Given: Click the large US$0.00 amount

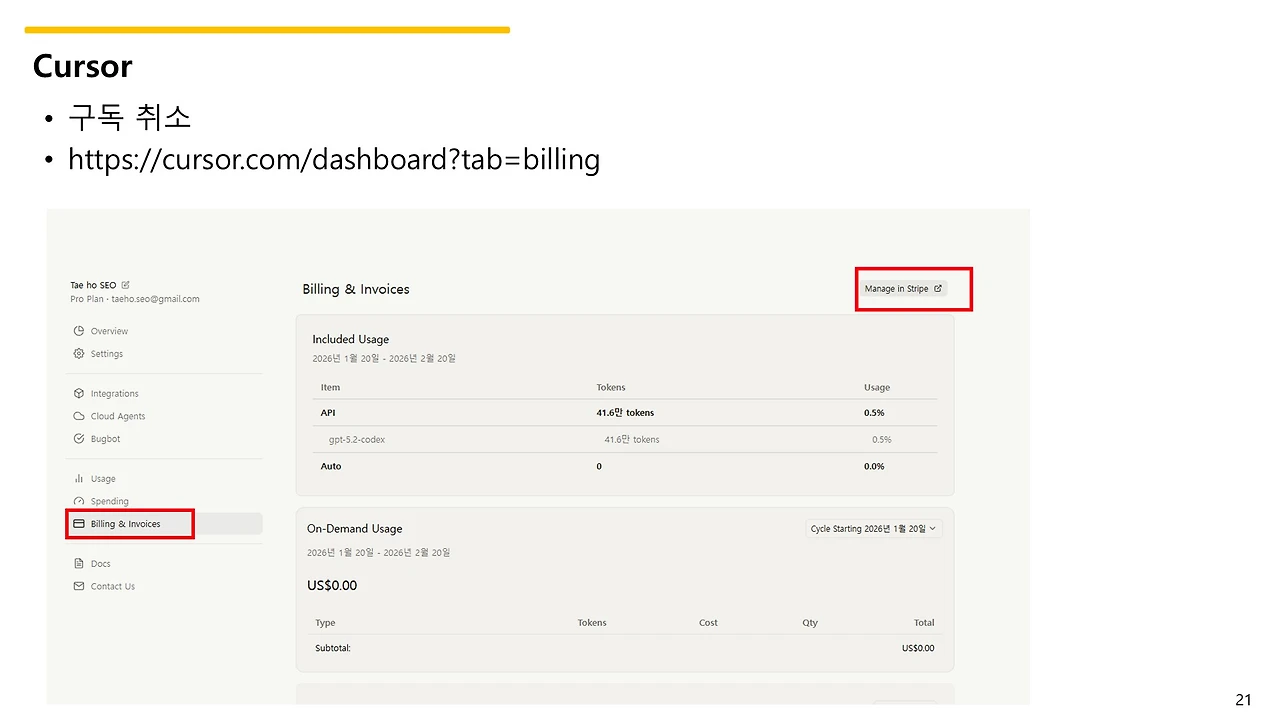Looking at the screenshot, I should click(x=332, y=585).
